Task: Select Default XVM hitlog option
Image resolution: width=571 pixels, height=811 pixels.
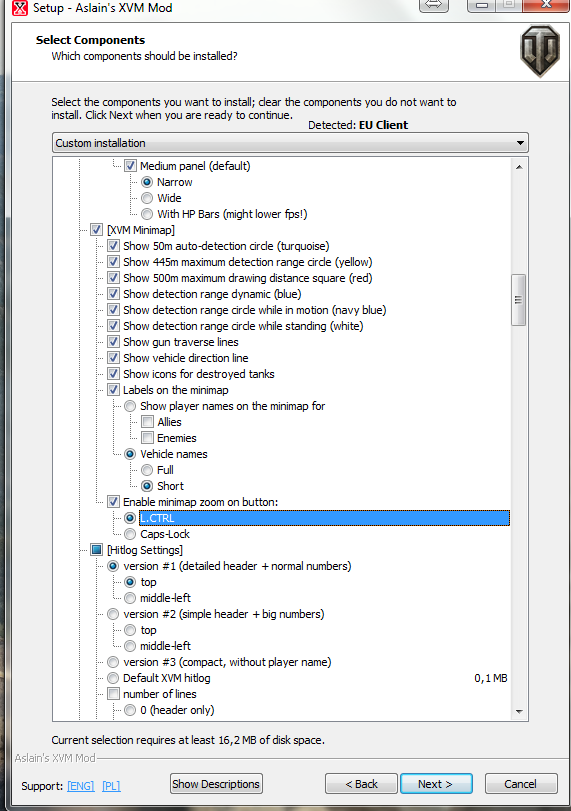Action: pos(113,678)
